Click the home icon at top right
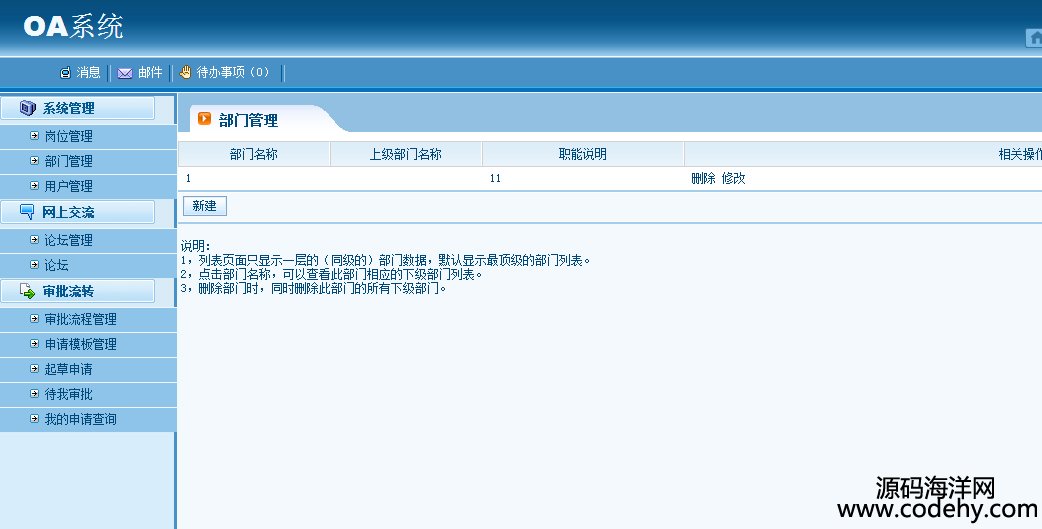The image size is (1042, 529). tap(1034, 39)
